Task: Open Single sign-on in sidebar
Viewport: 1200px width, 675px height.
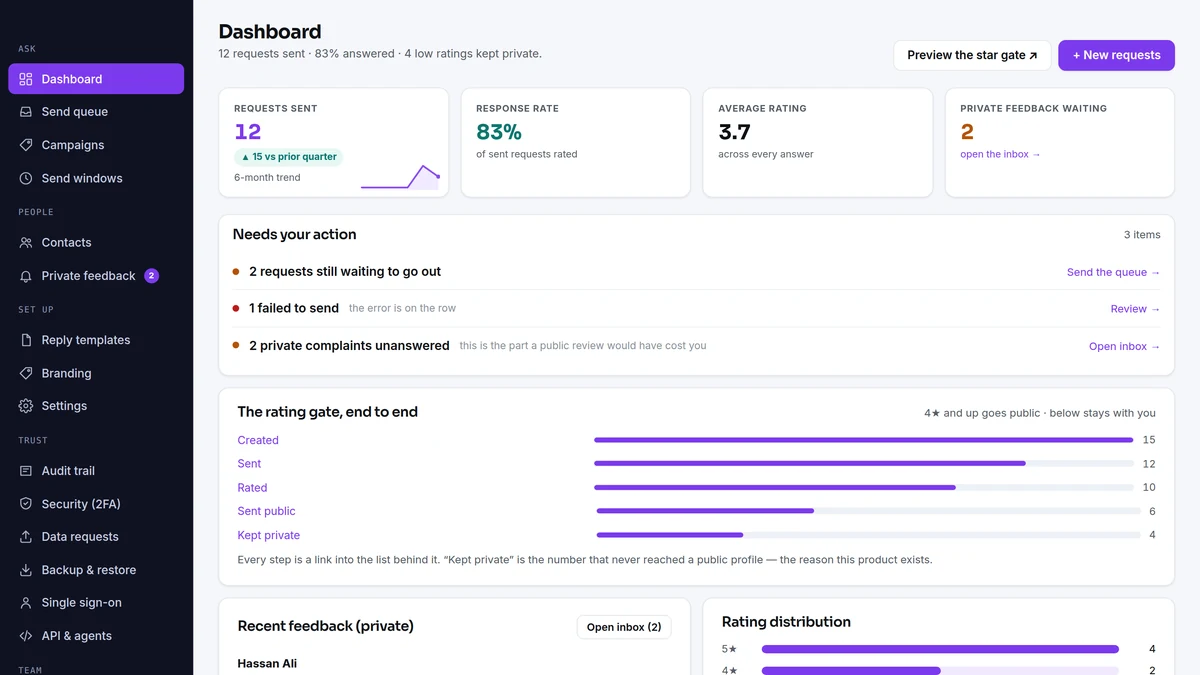Action: (96, 603)
